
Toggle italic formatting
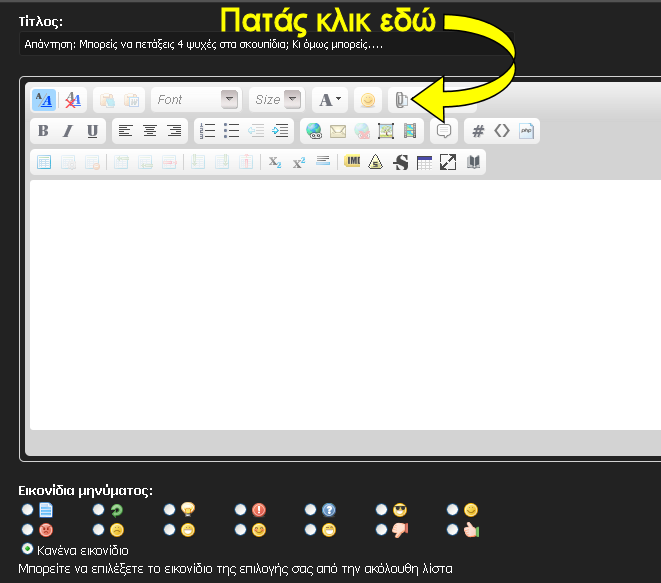(x=67, y=131)
